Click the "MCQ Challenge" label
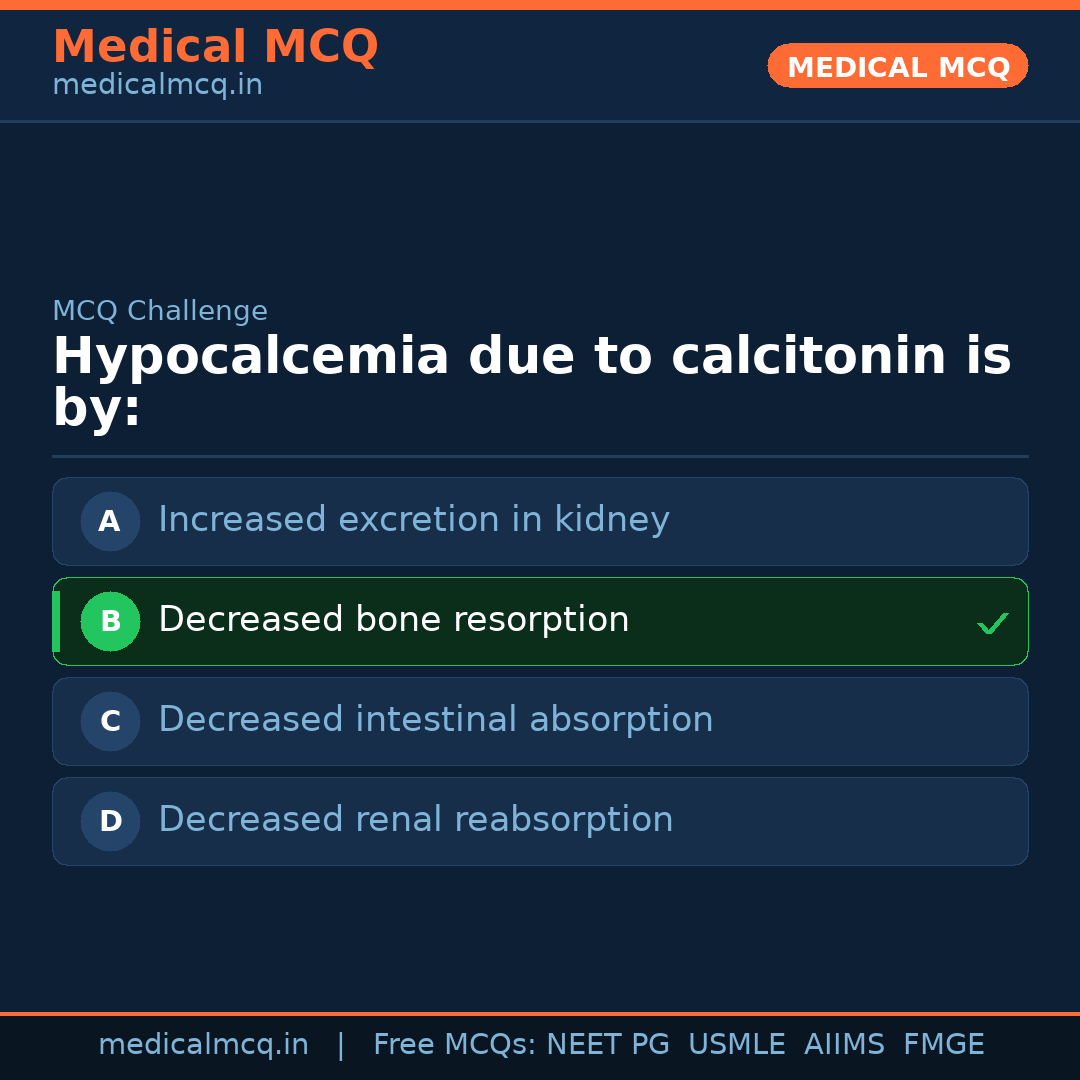1080x1080 pixels. point(160,311)
